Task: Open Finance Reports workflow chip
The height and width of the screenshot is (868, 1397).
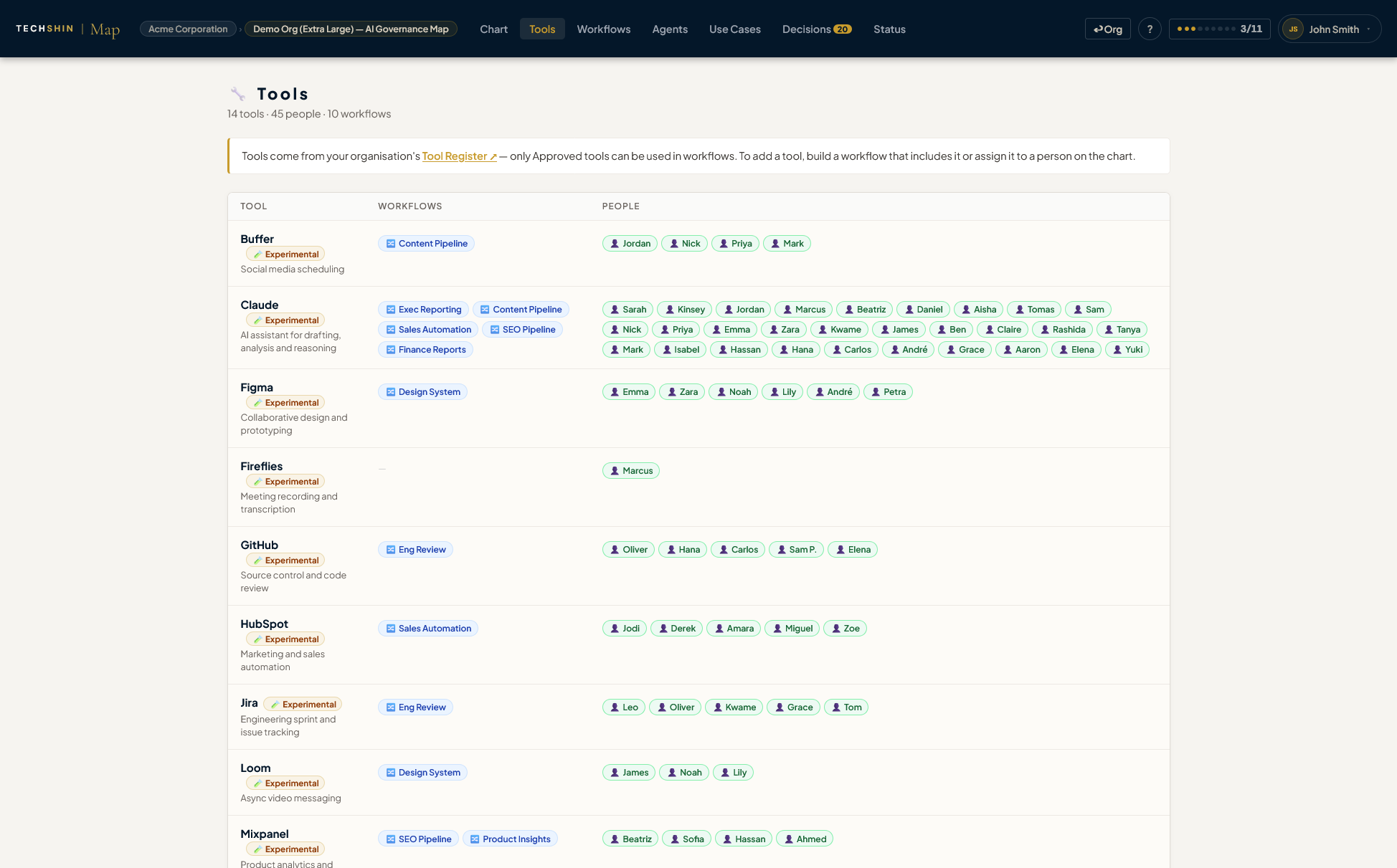Action: (x=425, y=350)
